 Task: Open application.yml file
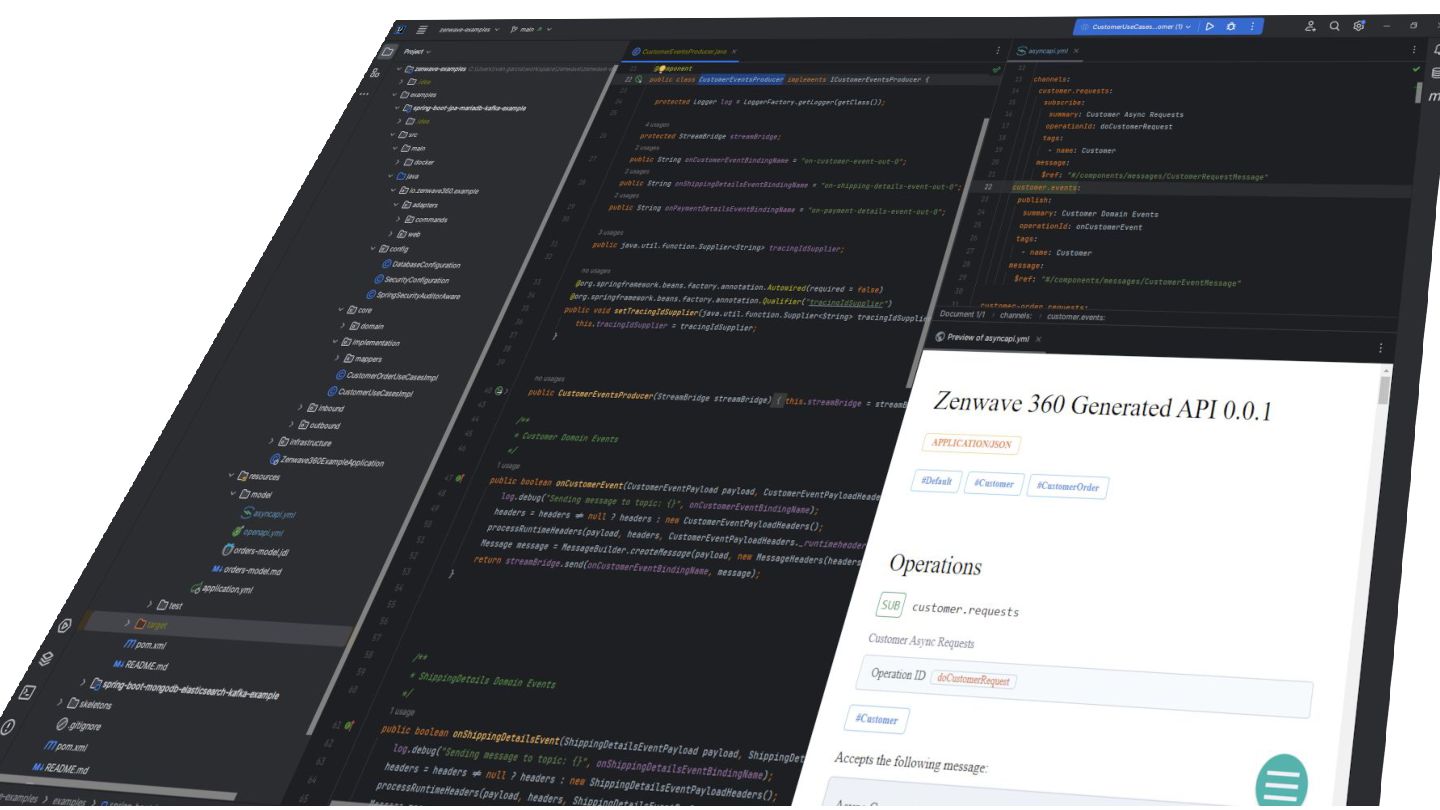(x=221, y=589)
